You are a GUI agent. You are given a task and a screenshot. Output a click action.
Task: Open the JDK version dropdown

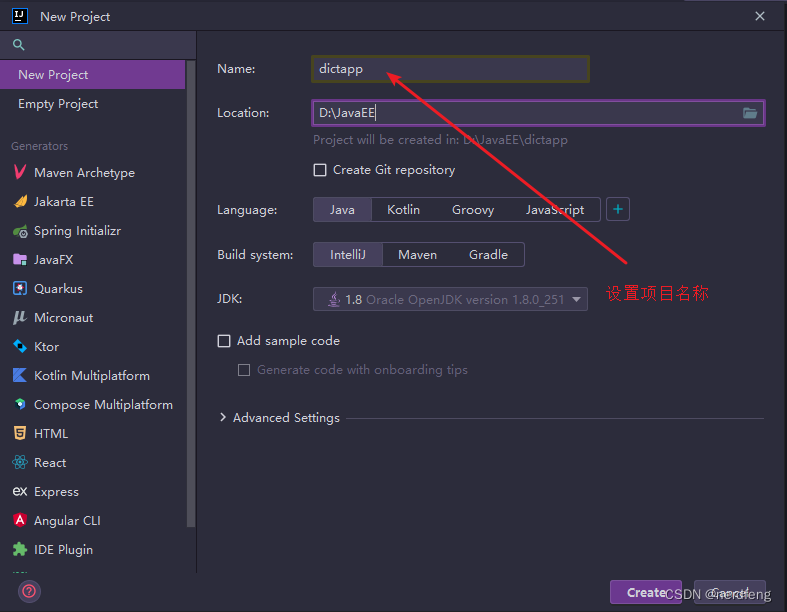pos(450,299)
